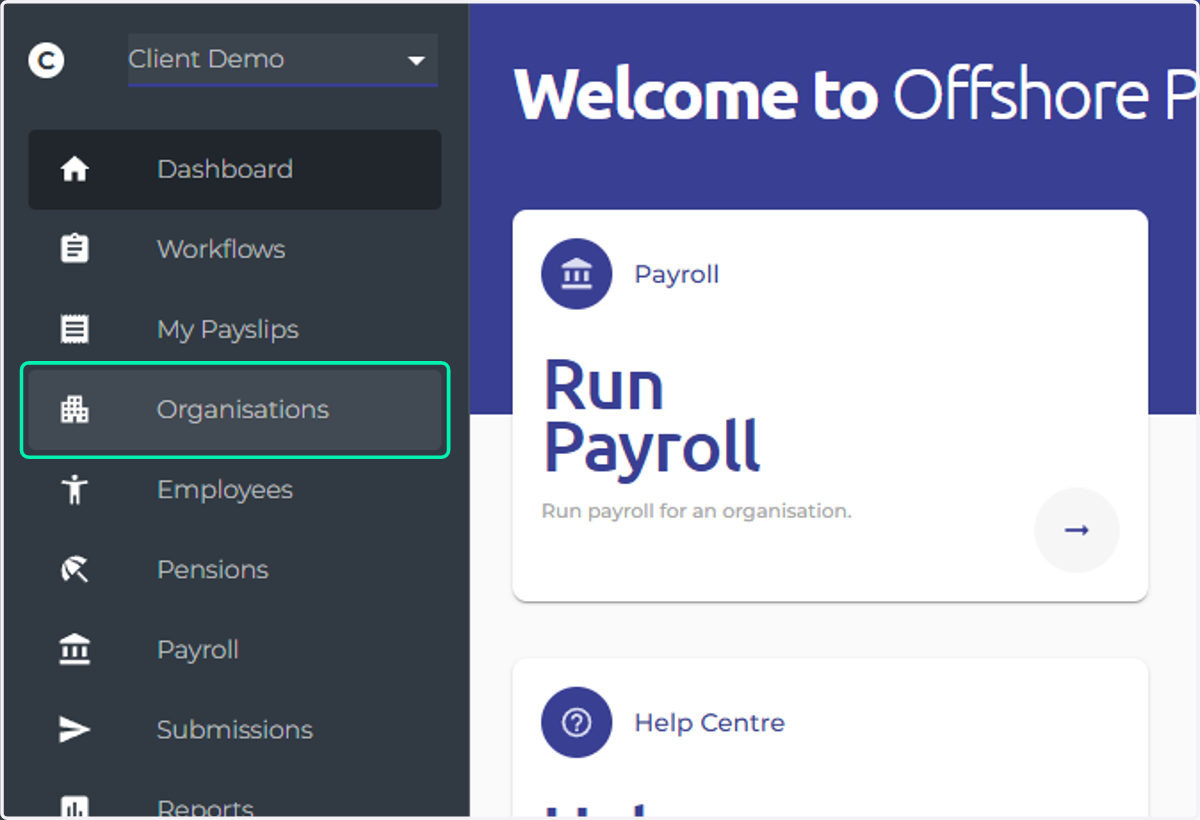Go to the Dashboard menu item
Image resolution: width=1200 pixels, height=820 pixels.
point(235,169)
